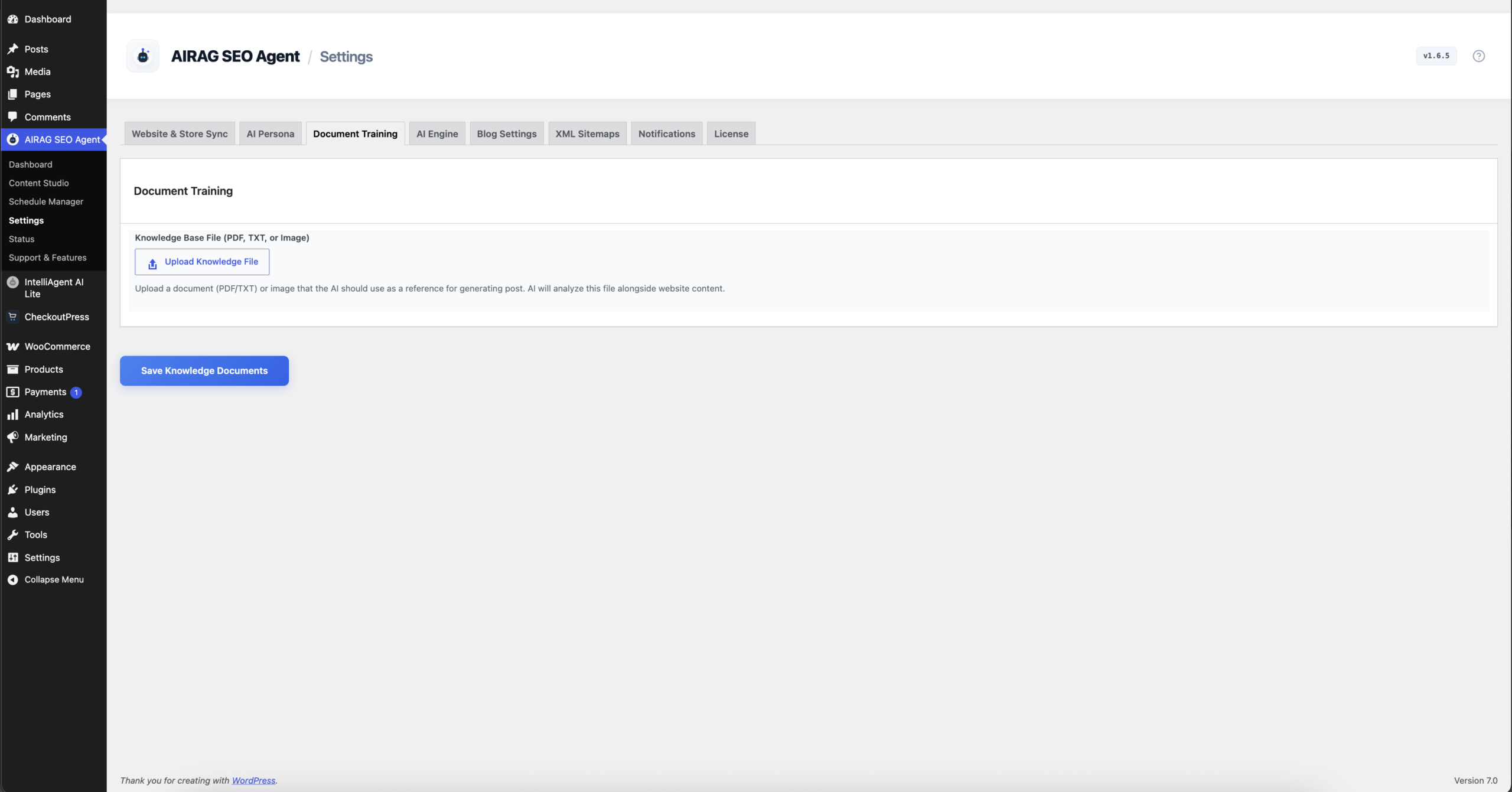Select the Document Training tab
1512x792 pixels.
point(356,133)
